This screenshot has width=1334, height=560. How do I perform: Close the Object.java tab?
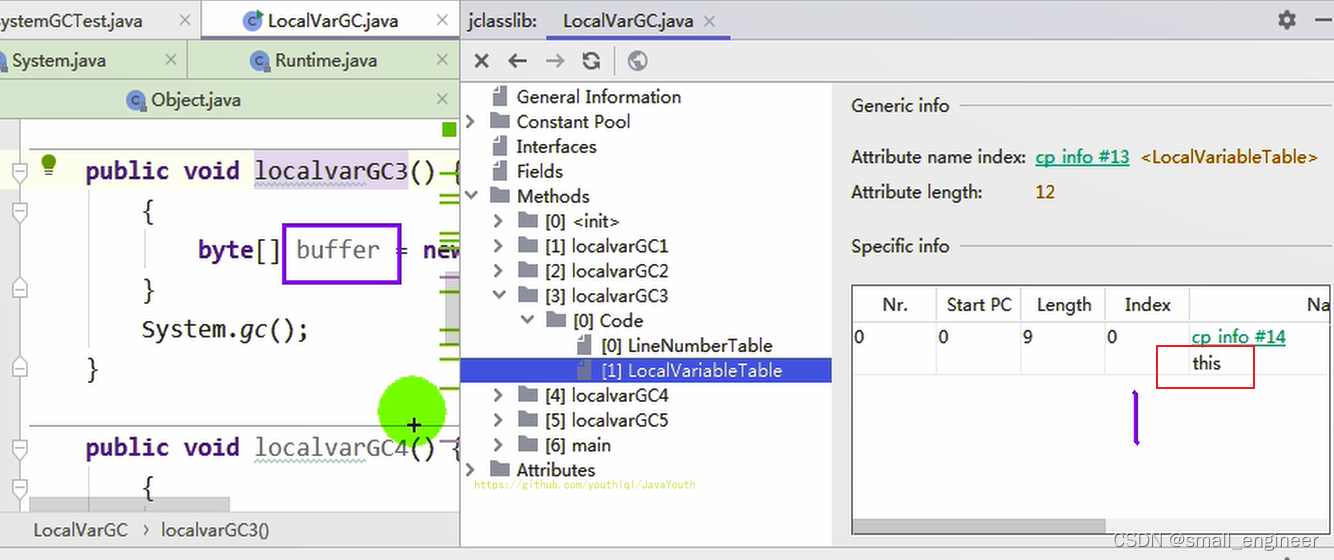tap(442, 99)
